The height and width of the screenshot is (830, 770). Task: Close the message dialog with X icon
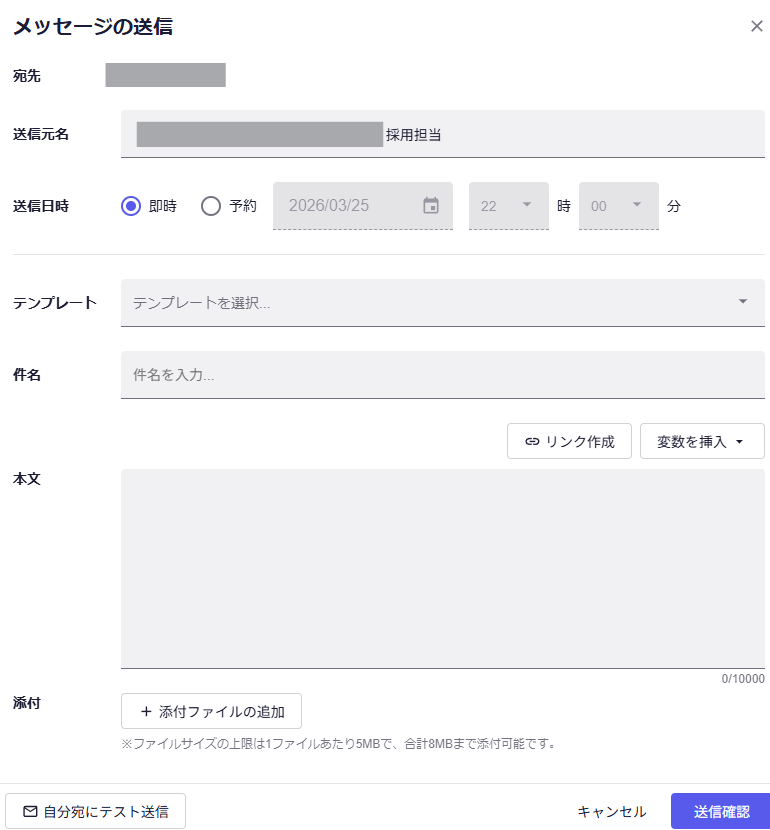pyautogui.click(x=756, y=26)
